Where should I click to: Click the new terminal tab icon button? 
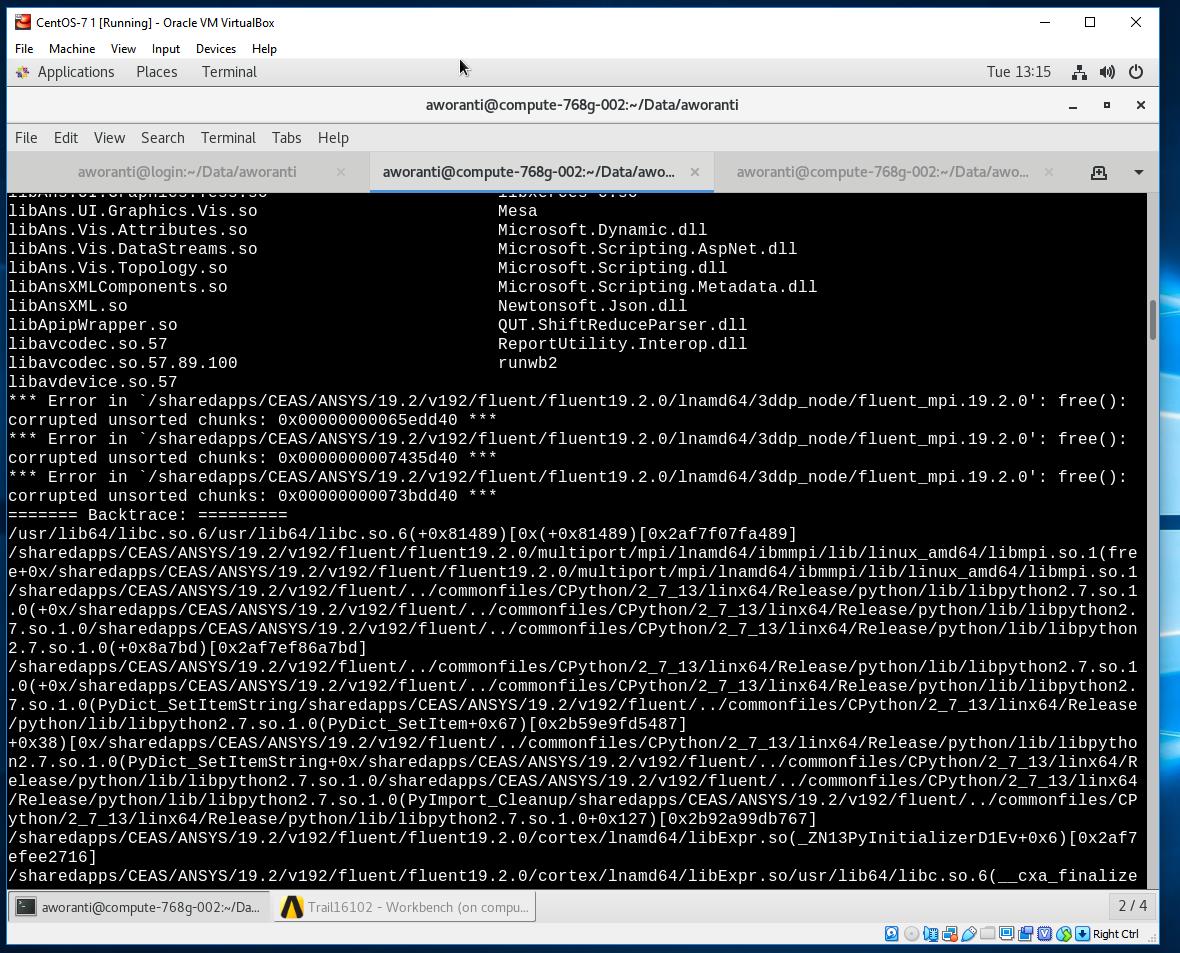pos(1099,172)
